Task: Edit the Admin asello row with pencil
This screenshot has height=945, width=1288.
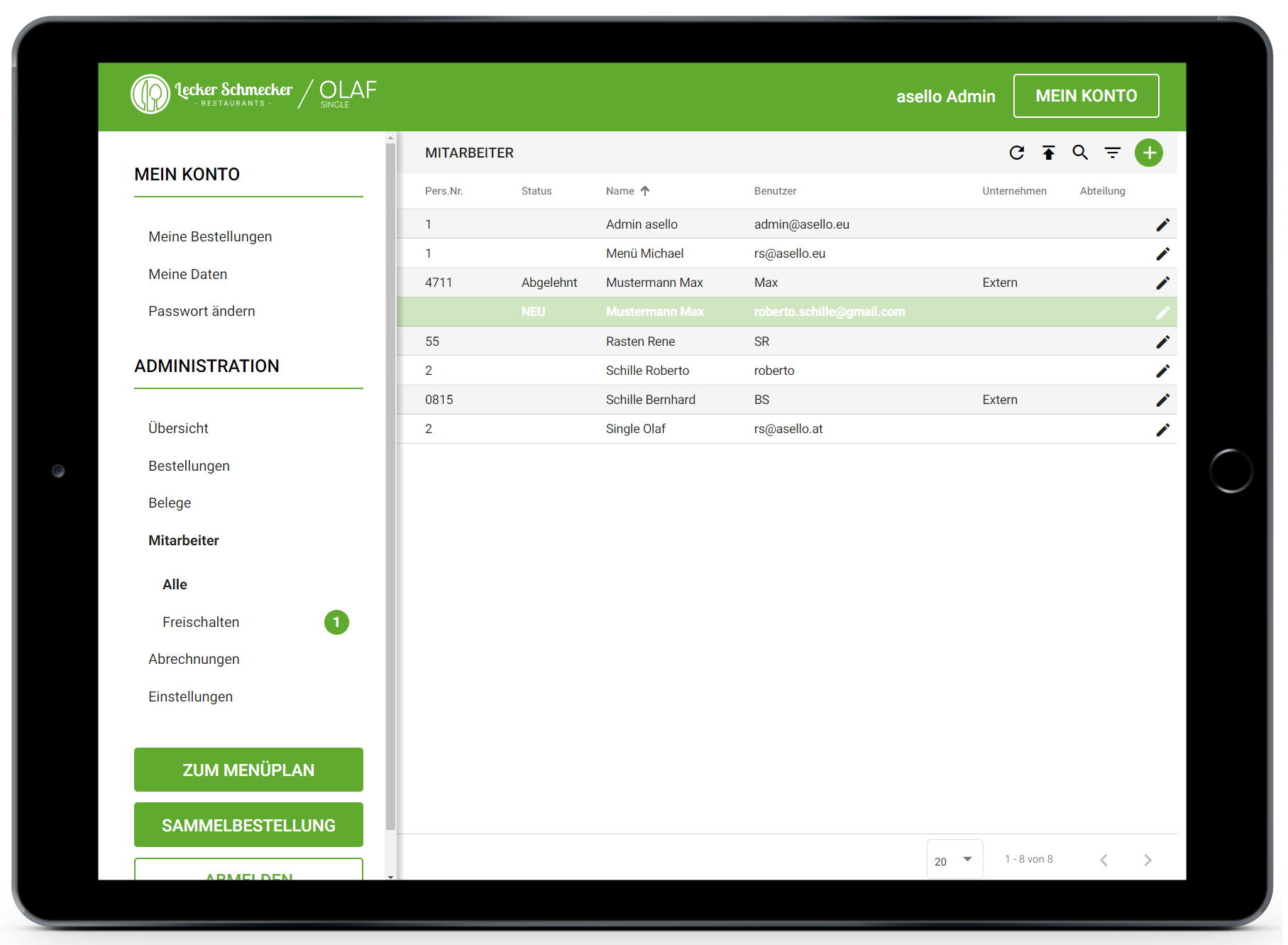Action: 1162,225
